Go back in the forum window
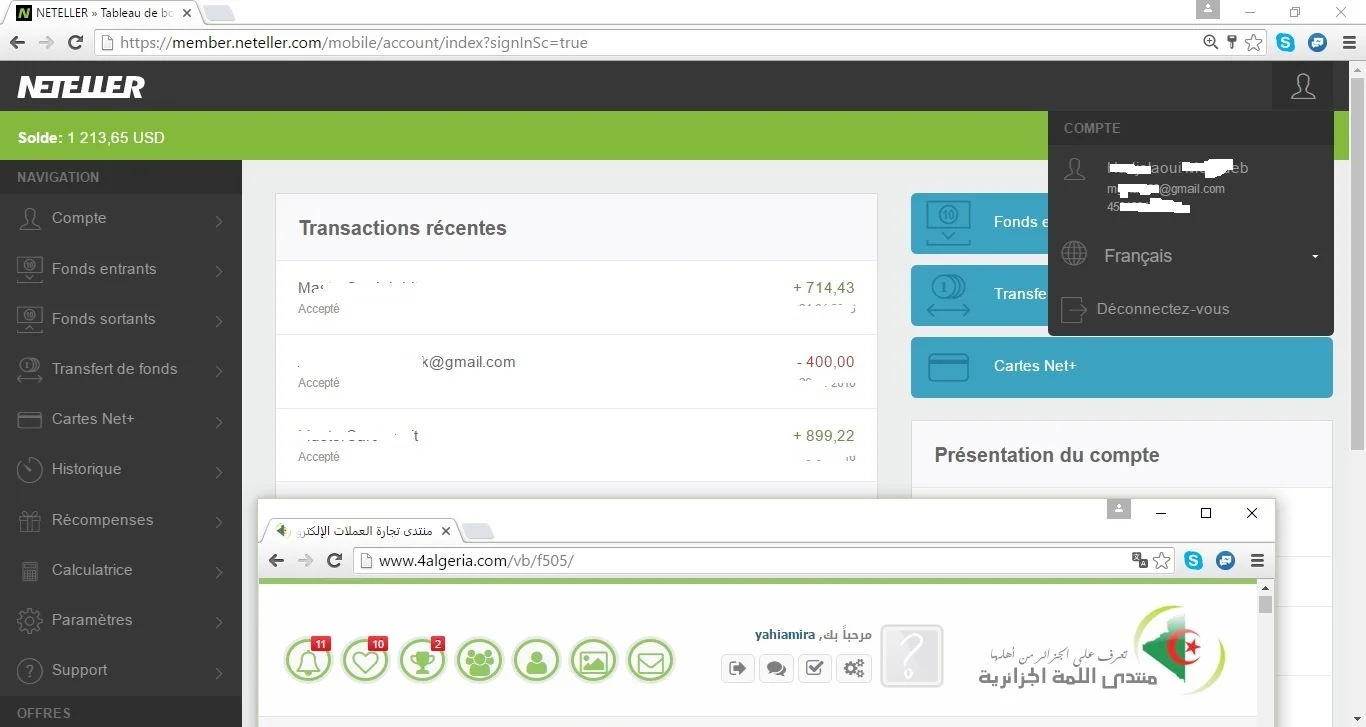Screen dimensions: 1366x727 tap(277, 561)
